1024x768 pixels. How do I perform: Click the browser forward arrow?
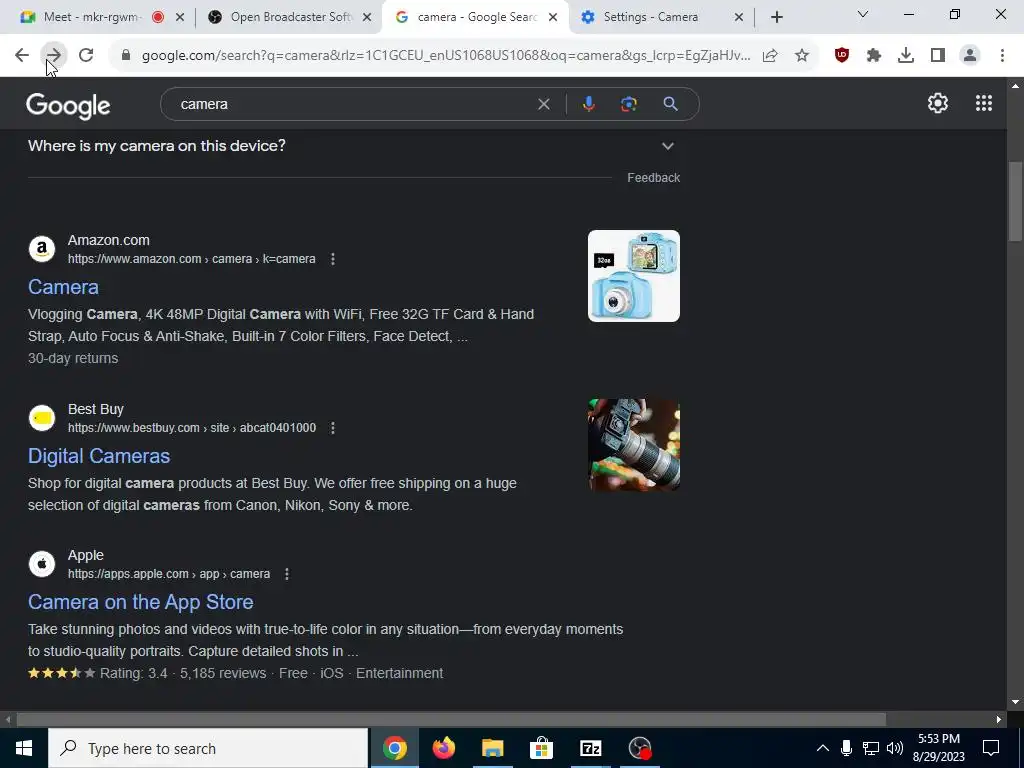(x=54, y=56)
